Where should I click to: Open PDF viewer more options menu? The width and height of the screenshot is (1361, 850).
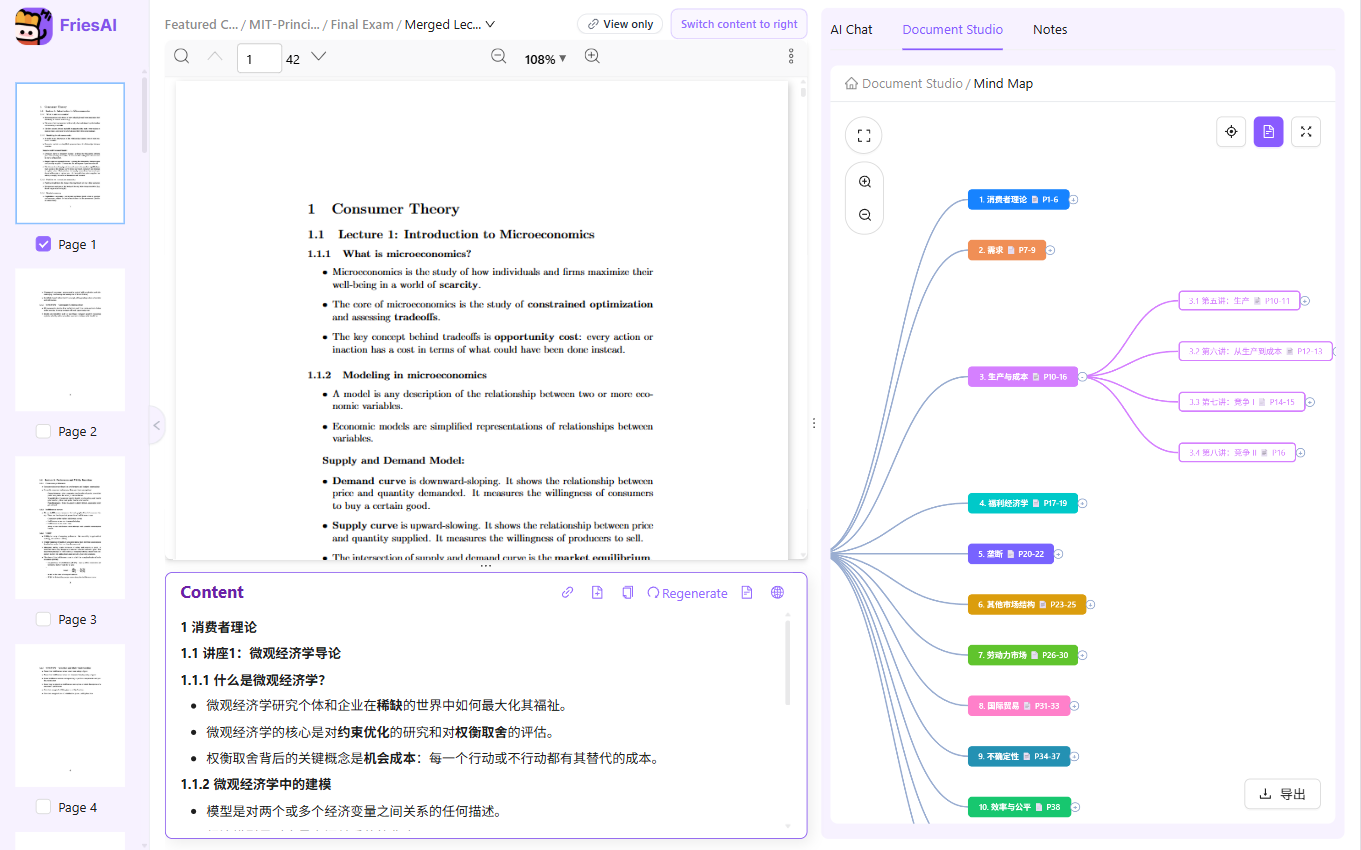click(x=791, y=57)
